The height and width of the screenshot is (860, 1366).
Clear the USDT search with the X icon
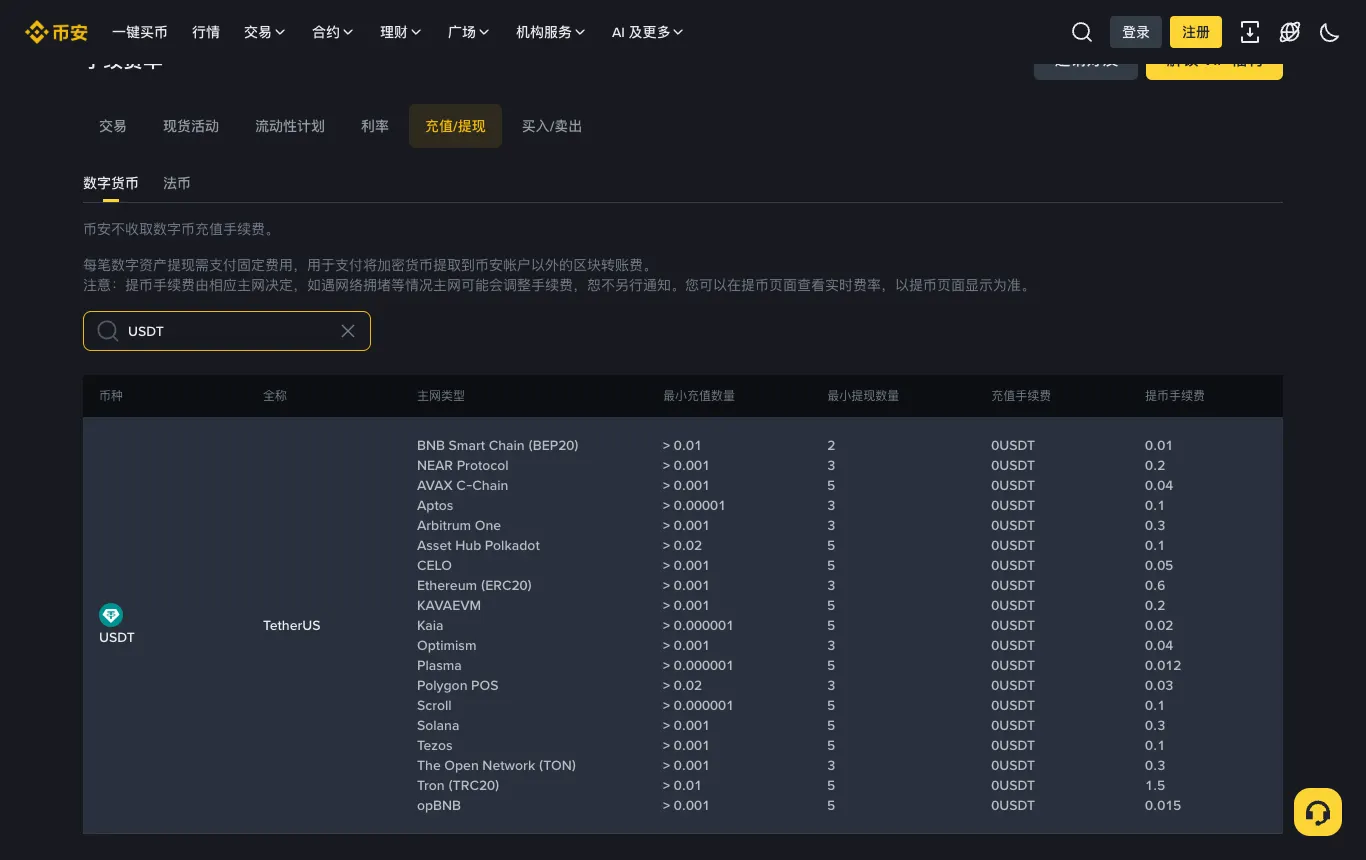tap(348, 331)
